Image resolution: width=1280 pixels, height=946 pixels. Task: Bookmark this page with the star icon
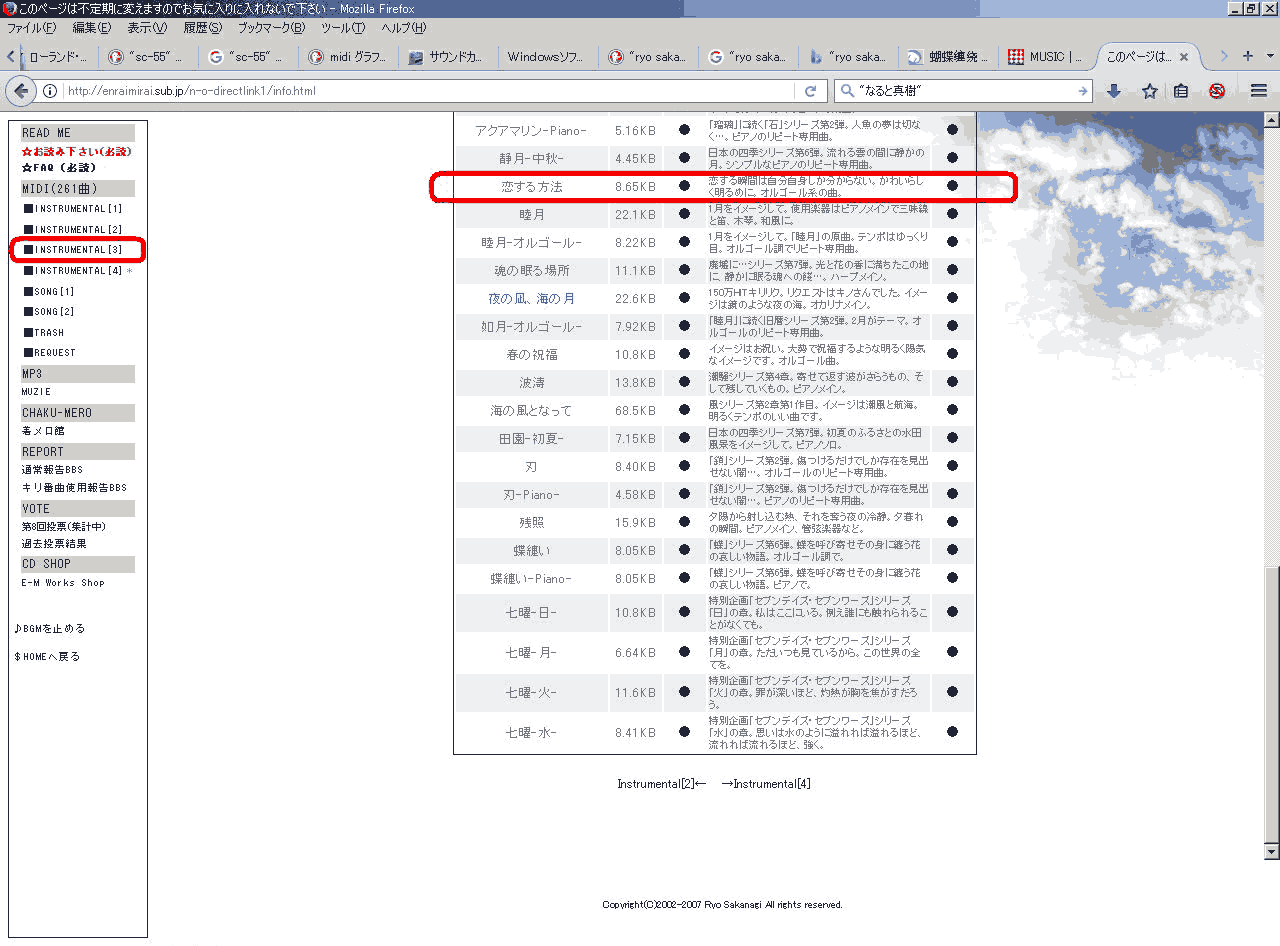click(1150, 91)
